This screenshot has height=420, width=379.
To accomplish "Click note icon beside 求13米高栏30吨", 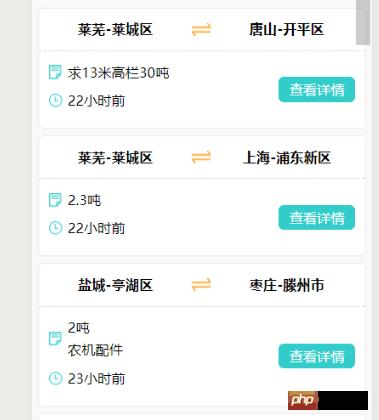I will [x=55, y=72].
